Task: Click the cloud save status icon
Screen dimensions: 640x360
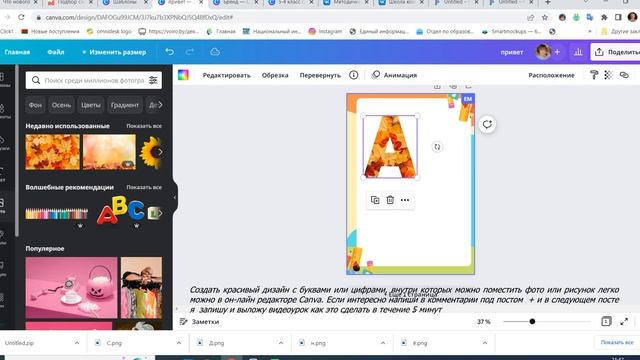Action: pos(215,52)
